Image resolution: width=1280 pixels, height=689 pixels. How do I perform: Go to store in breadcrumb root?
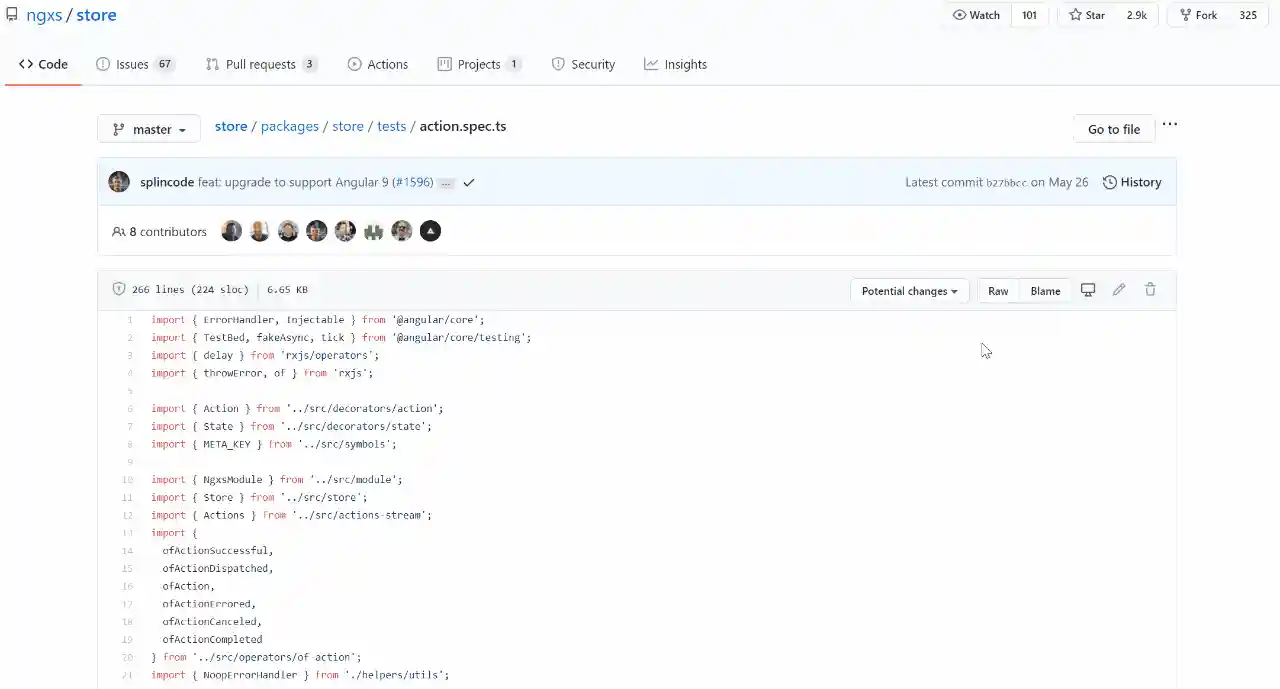pos(231,126)
